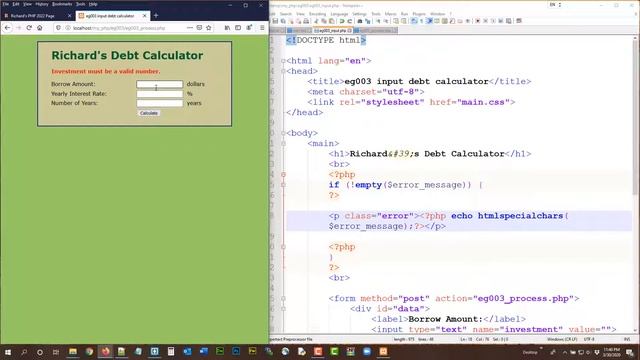Image resolution: width=640 pixels, height=360 pixels.
Task: Go to Firefox home page
Action: [x=40, y=28]
